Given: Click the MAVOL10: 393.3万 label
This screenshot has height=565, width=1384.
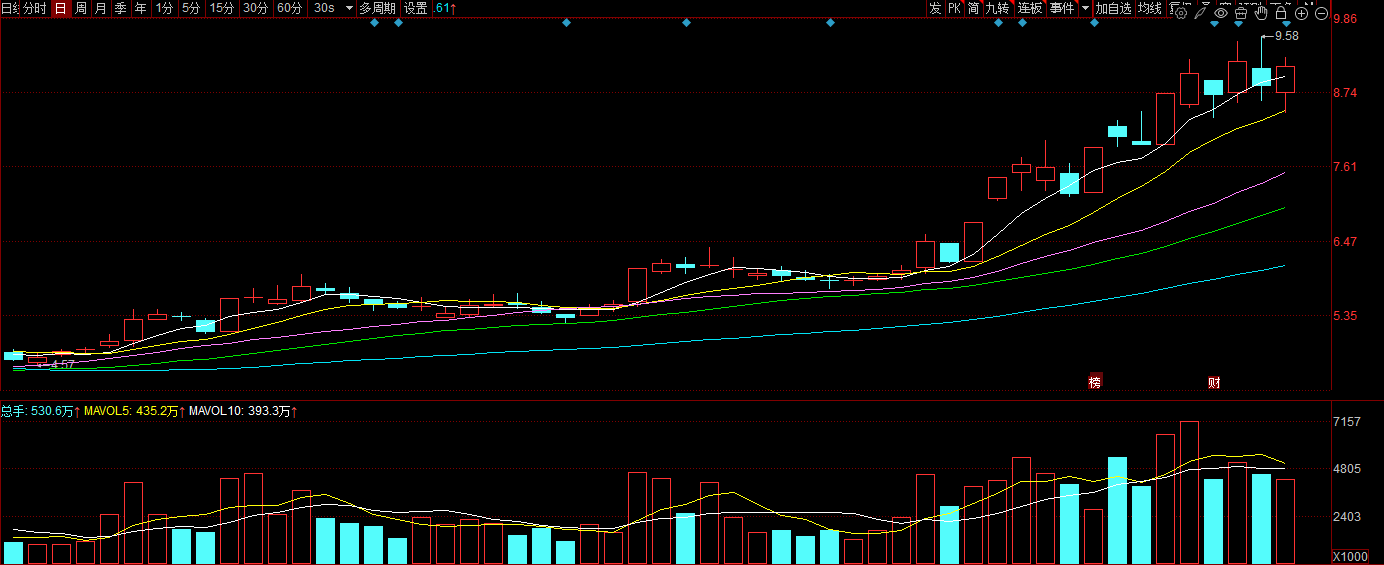Looking at the screenshot, I should [243, 411].
